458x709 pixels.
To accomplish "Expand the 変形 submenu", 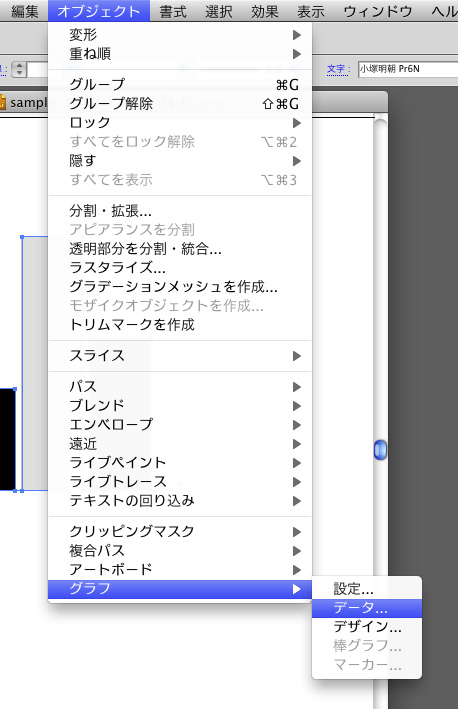I will [180, 35].
